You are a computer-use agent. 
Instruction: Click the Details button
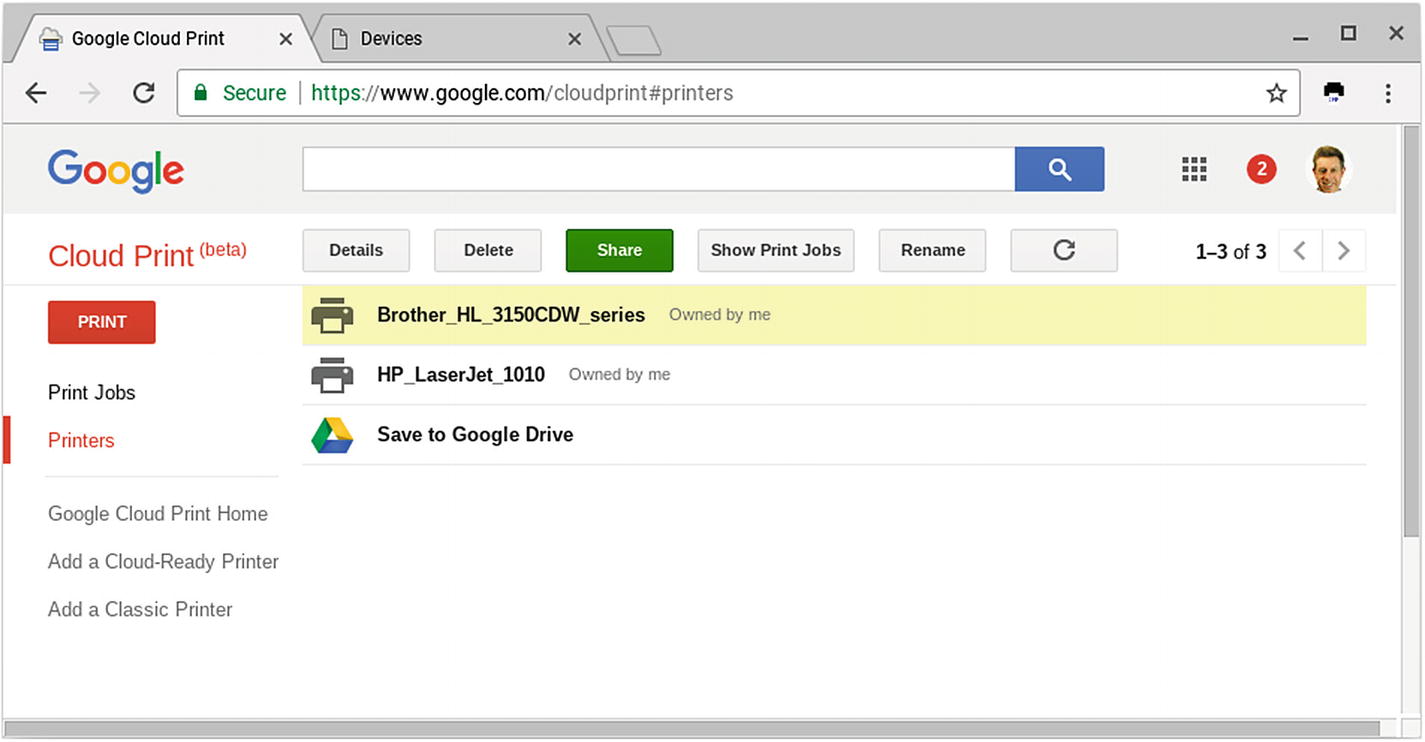(x=356, y=250)
